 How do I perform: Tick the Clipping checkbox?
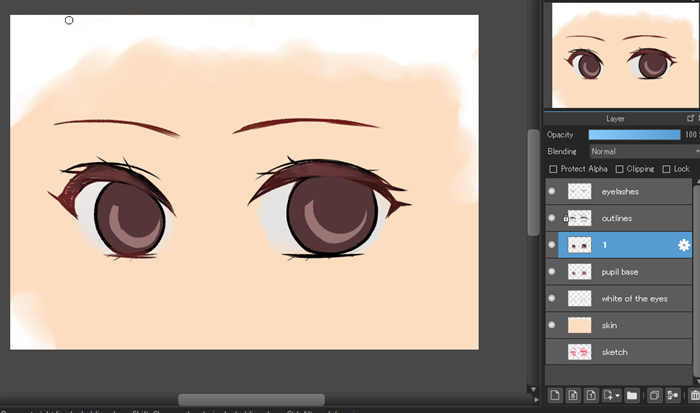[x=619, y=169]
